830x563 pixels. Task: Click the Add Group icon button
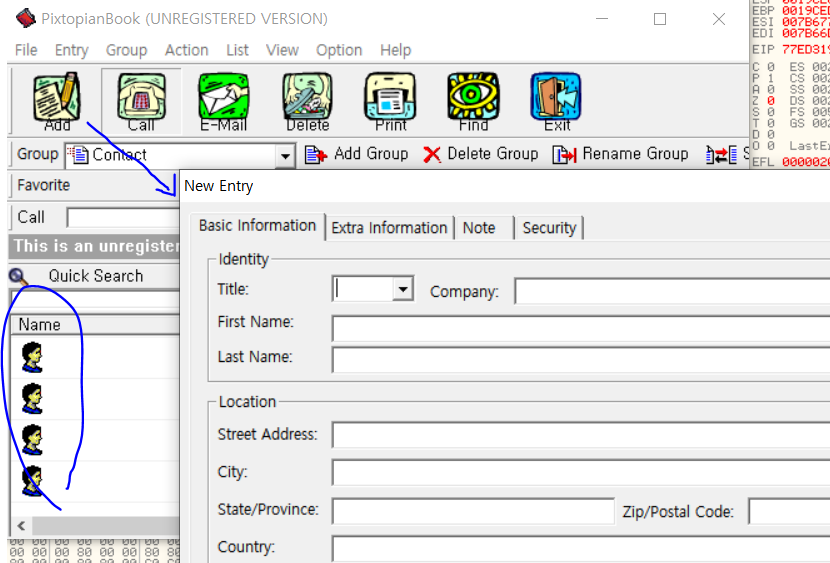click(316, 155)
